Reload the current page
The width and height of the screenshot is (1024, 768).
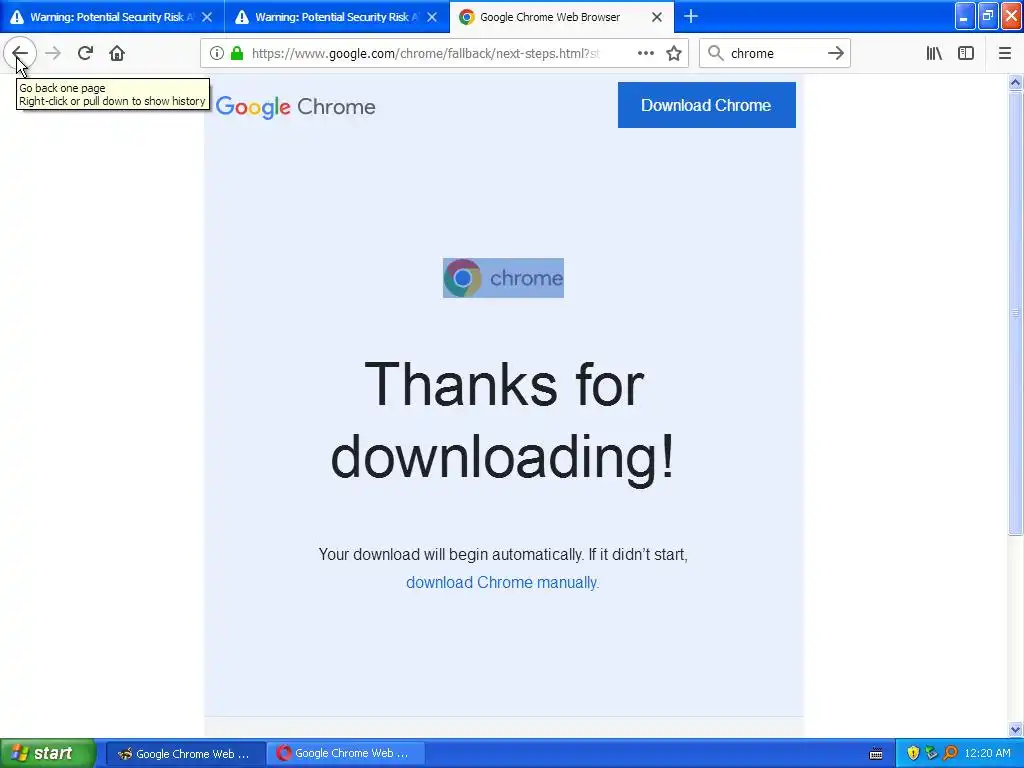point(85,54)
